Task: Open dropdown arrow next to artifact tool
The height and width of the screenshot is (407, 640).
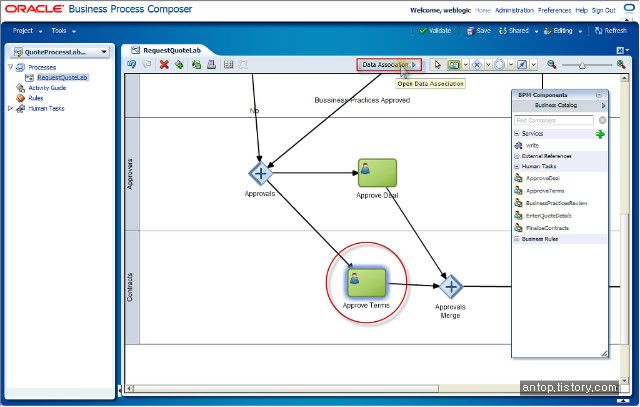Action: (533, 64)
